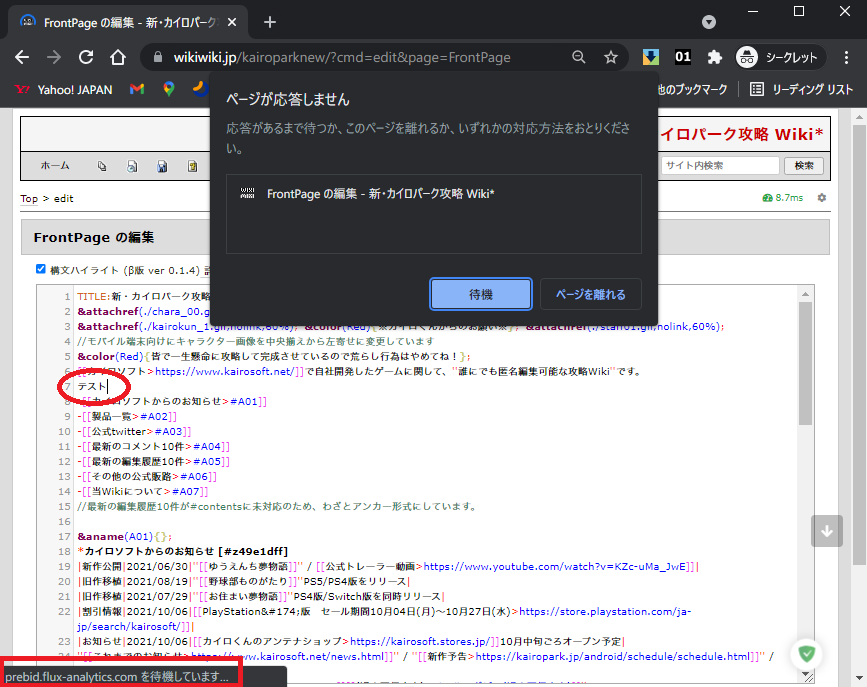Click the scroll-down arrow button beside the editor
The width and height of the screenshot is (867, 687).
(x=827, y=531)
